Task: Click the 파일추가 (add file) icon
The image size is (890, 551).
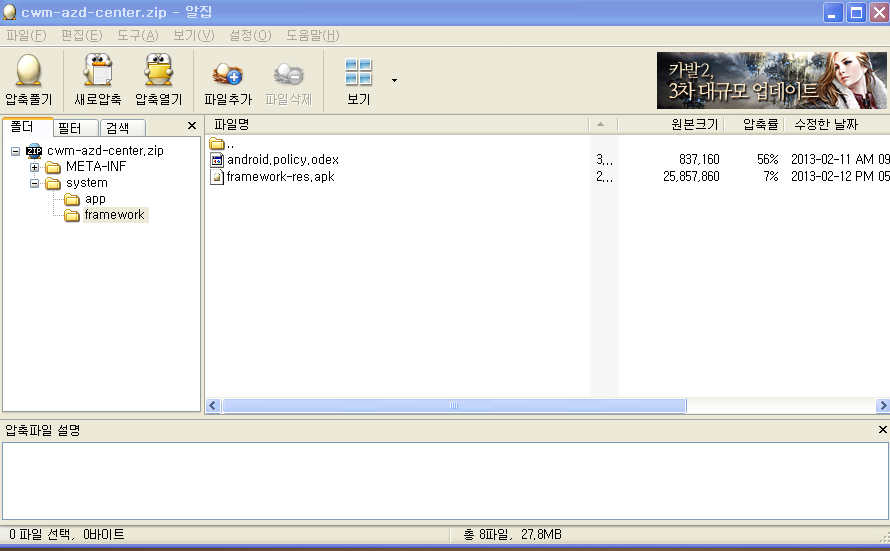Action: tap(227, 72)
